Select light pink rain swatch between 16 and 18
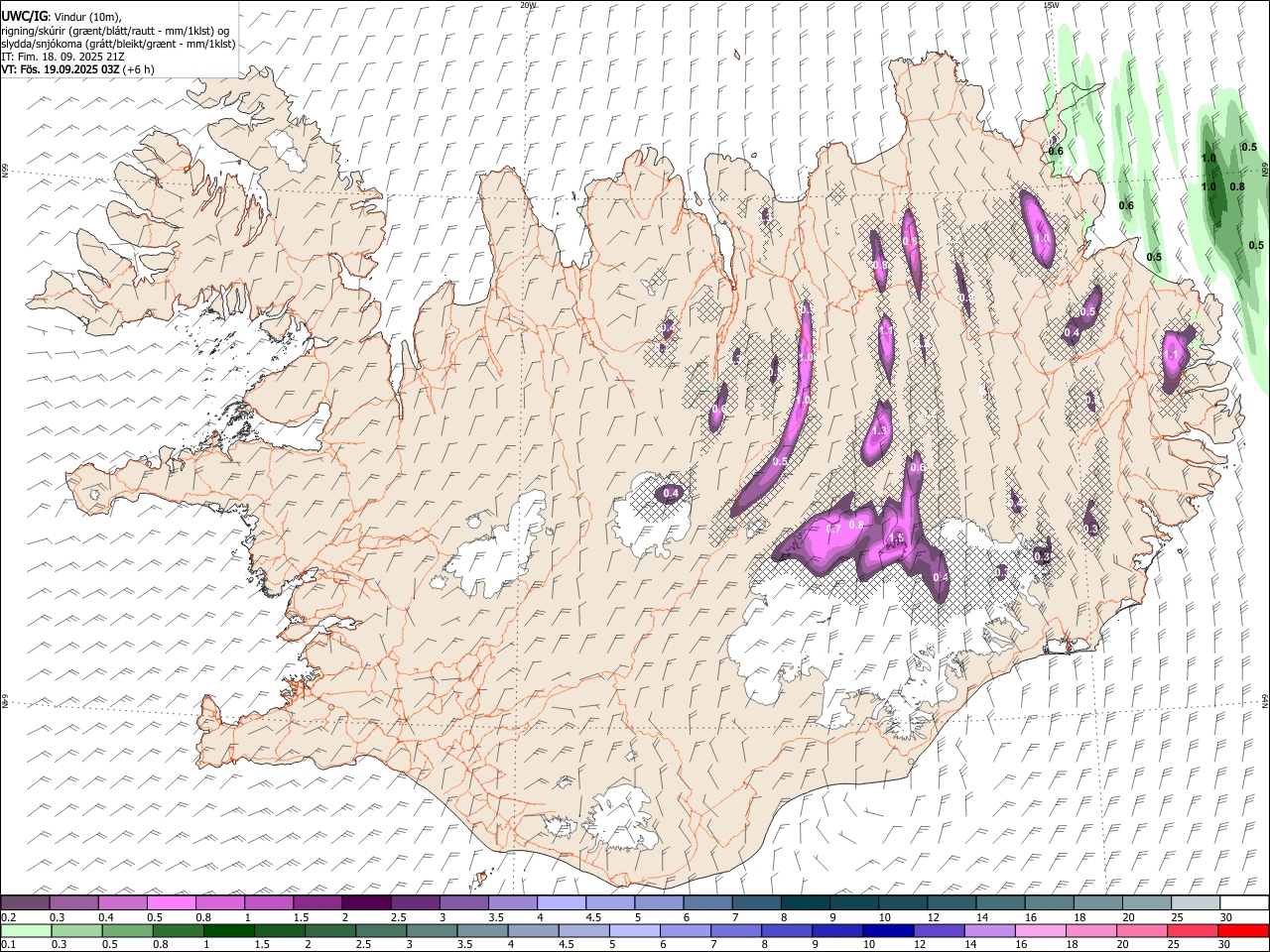The width and height of the screenshot is (1270, 952). (x=1041, y=930)
